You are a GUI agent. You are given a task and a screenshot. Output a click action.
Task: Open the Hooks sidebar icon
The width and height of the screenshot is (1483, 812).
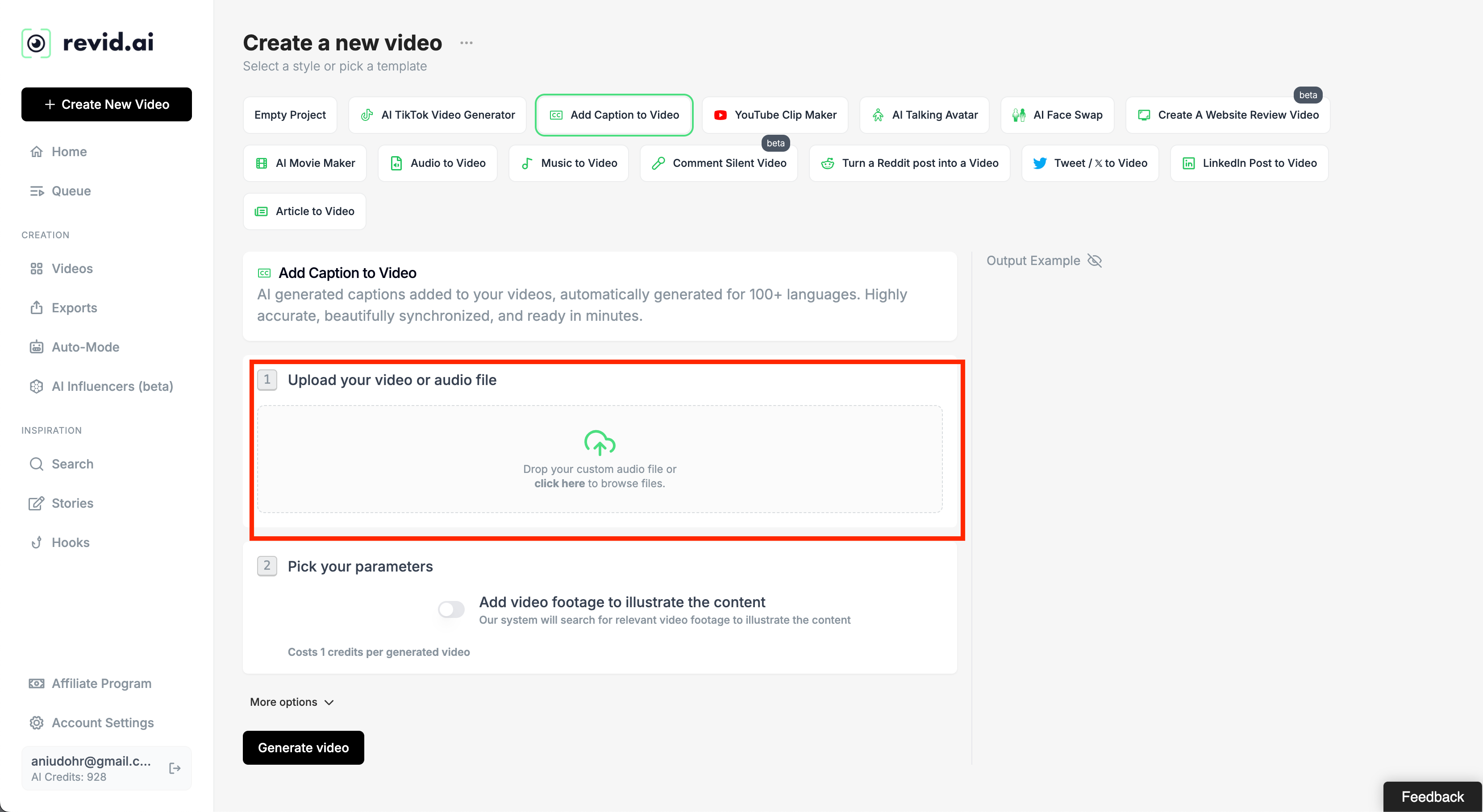[x=36, y=542]
